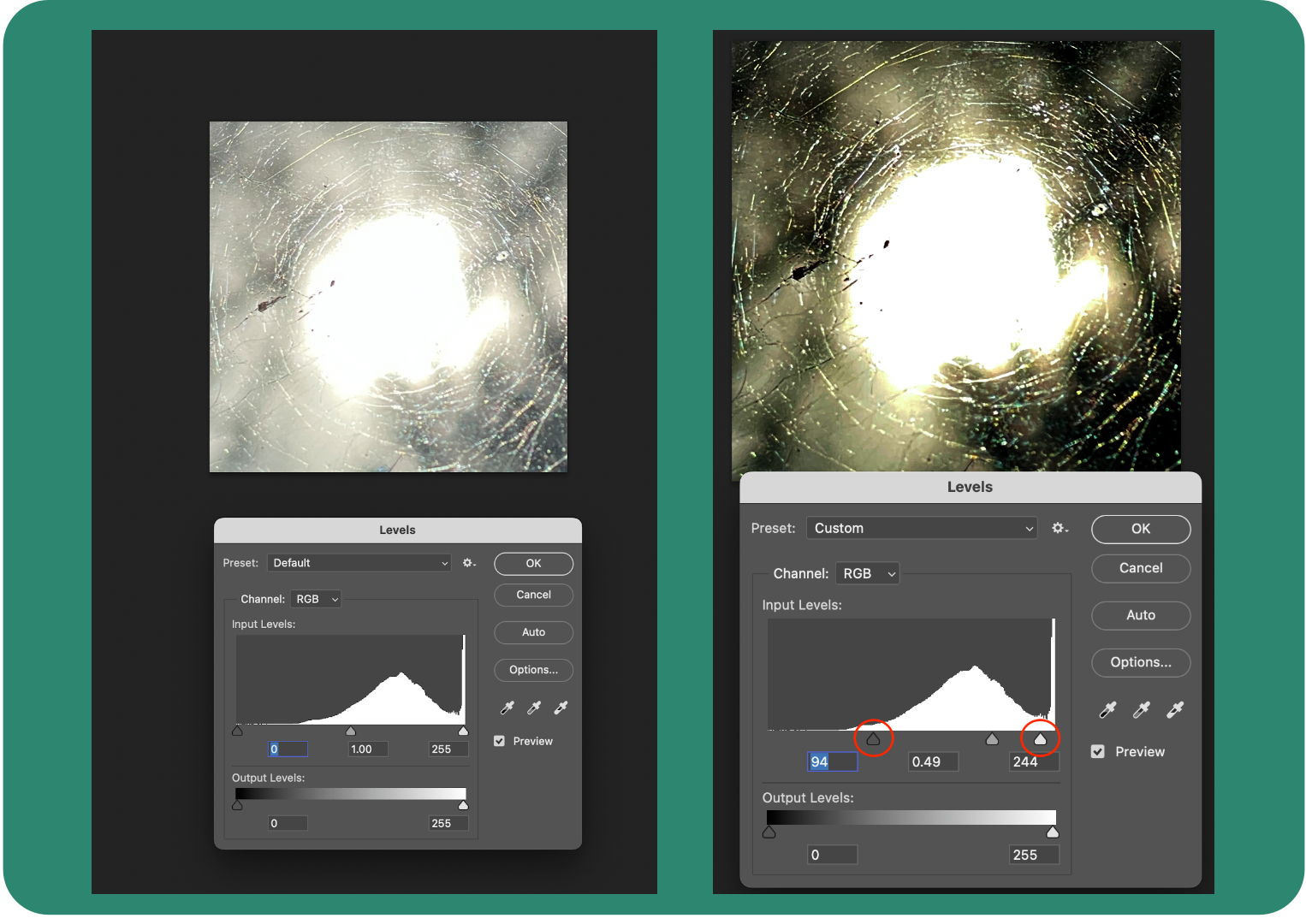Screen dimensions: 1306x924
Task: Open the preset options gear in Custom Levels
Action: [1060, 528]
